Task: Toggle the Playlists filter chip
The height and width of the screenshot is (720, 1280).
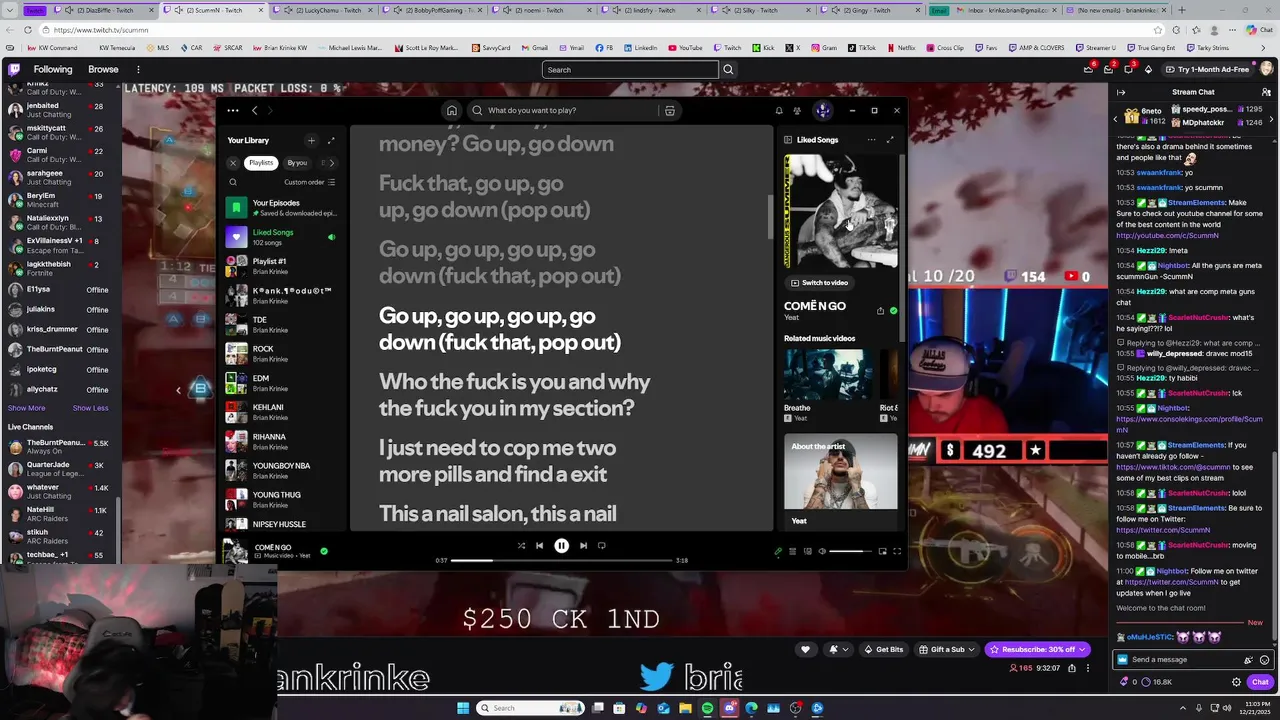Action: pyautogui.click(x=261, y=163)
